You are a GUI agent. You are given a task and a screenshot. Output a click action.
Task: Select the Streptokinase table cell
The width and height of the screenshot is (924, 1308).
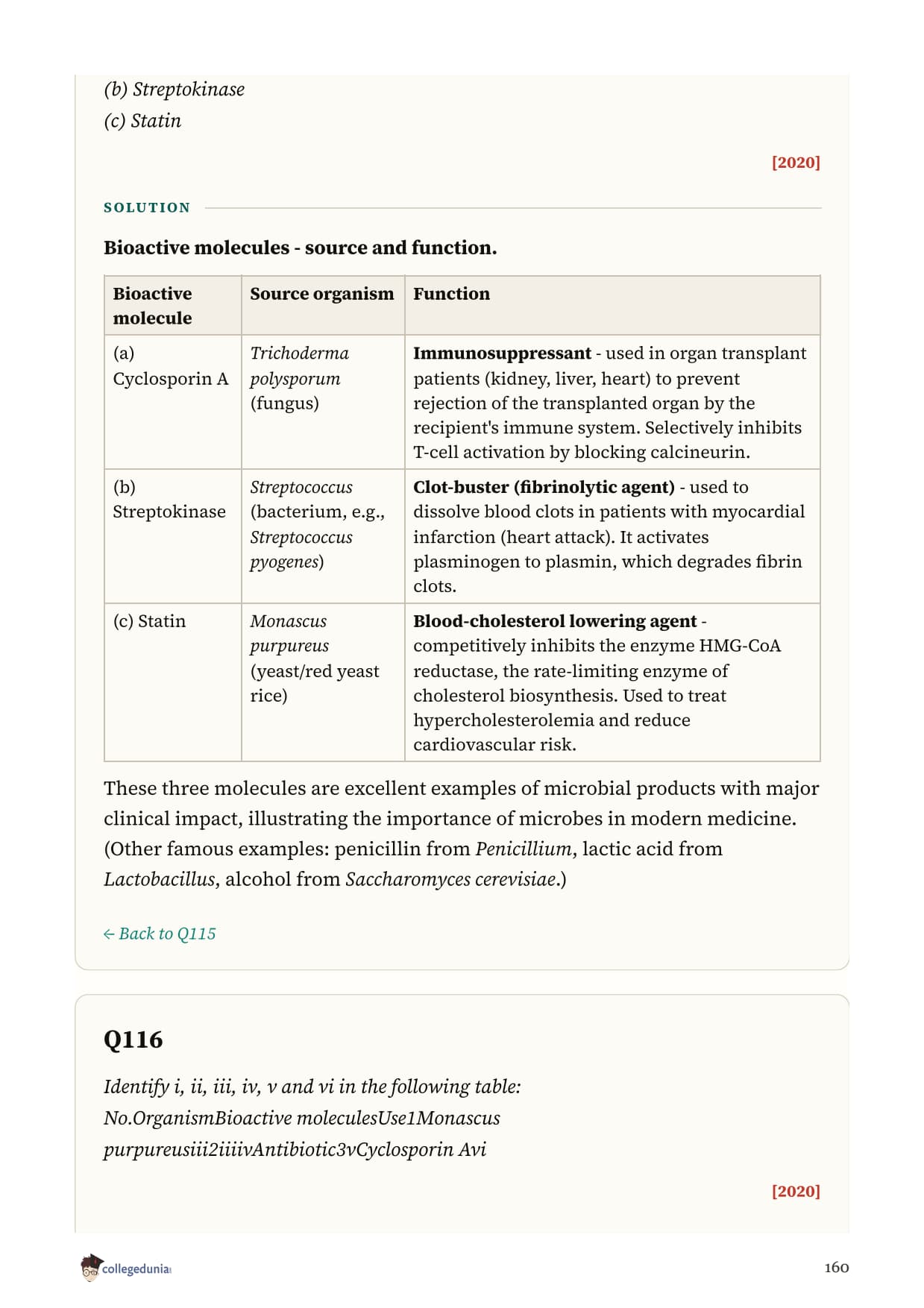coord(172,536)
